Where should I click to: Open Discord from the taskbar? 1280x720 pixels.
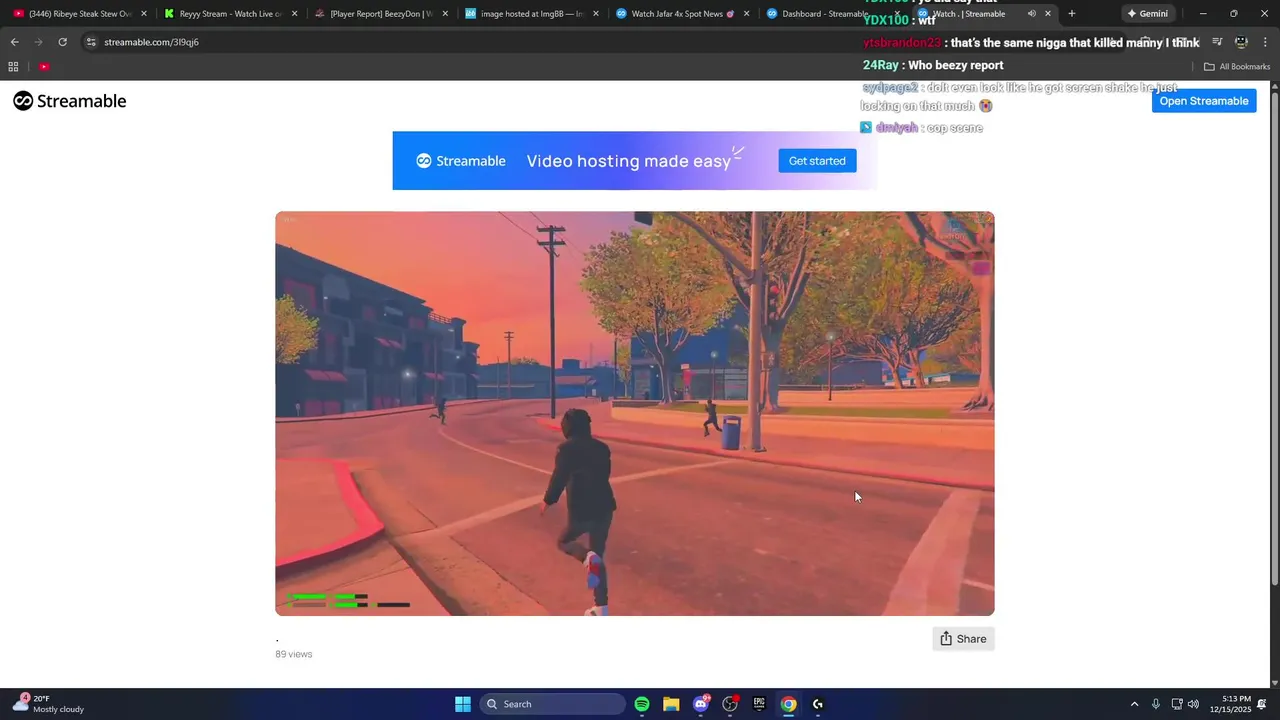701,704
